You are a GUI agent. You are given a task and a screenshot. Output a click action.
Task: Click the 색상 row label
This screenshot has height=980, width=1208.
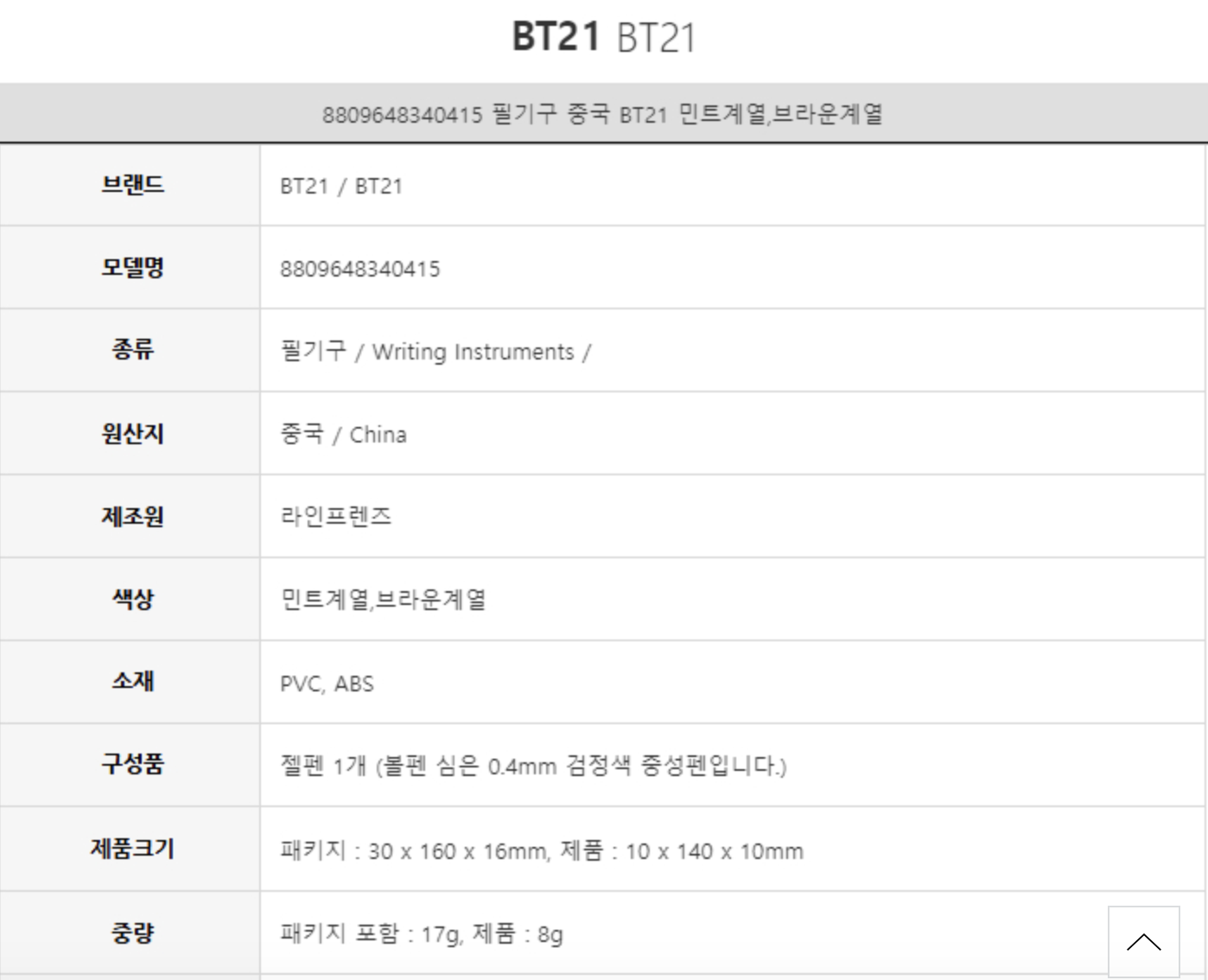tap(132, 598)
